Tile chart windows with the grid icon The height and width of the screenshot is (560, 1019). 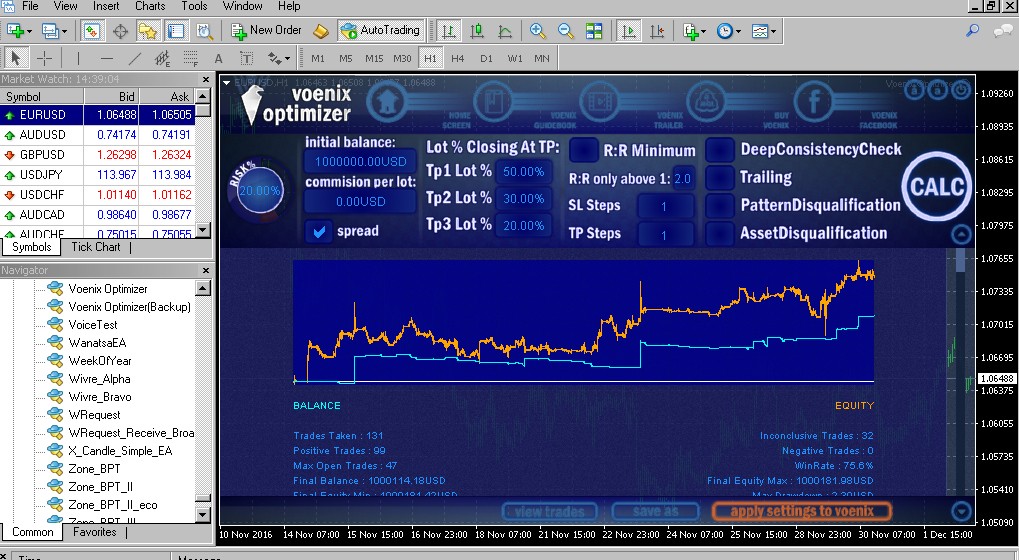594,31
